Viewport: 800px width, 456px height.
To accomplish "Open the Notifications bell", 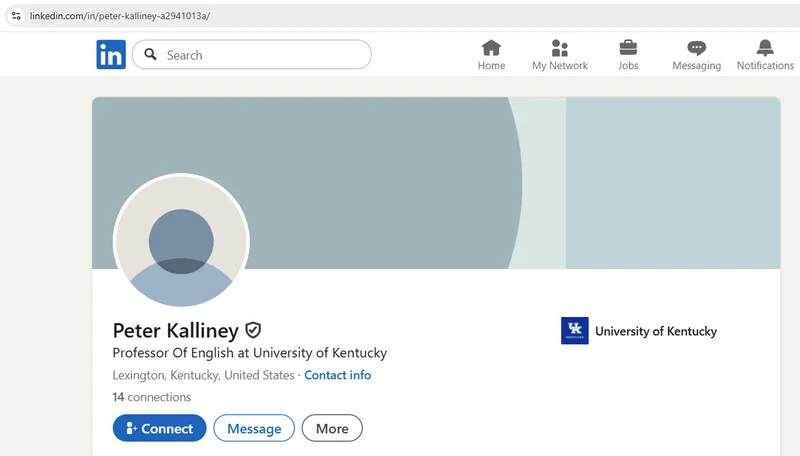I will 765,55.
